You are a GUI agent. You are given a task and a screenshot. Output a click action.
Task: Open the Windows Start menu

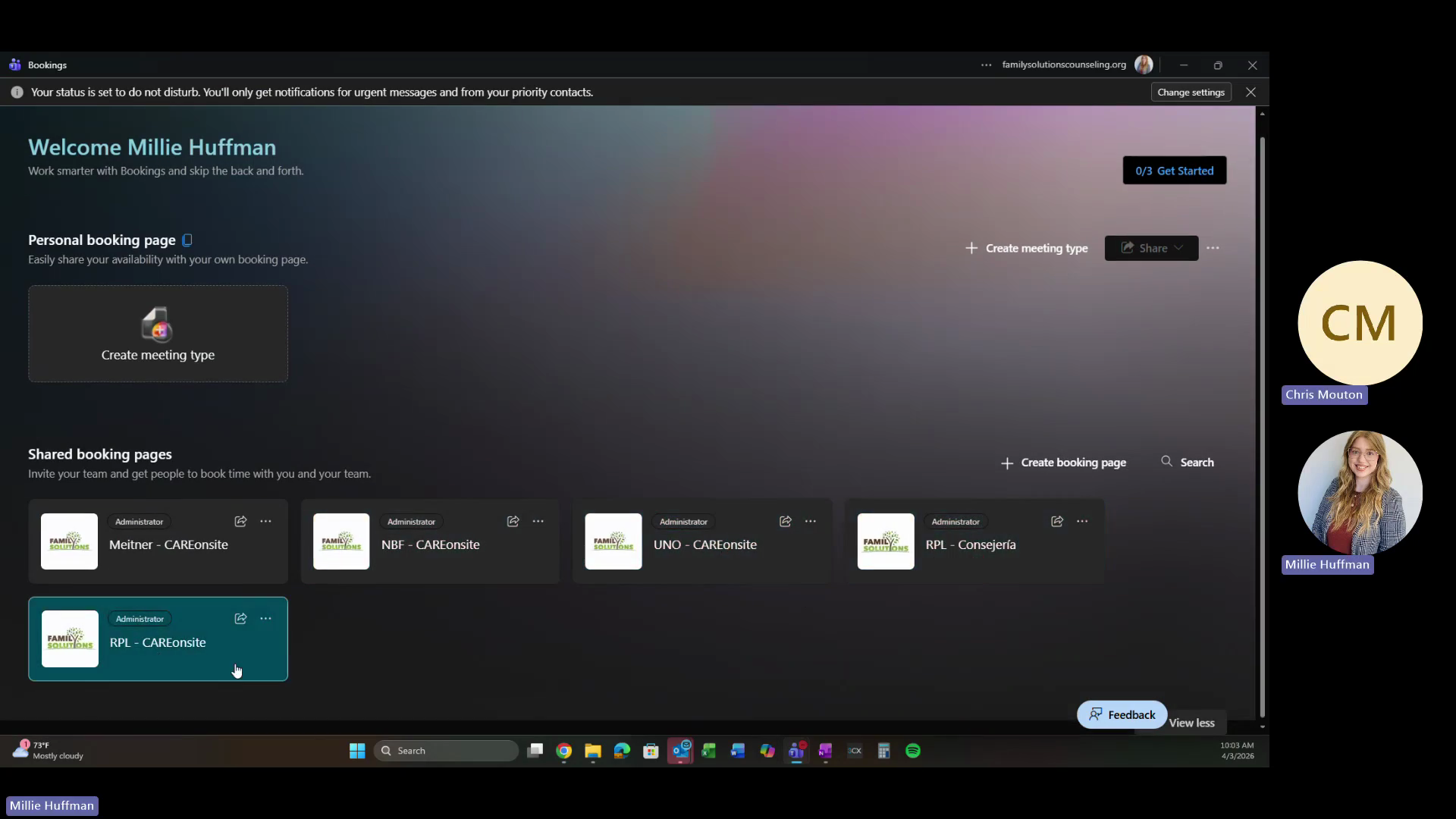(x=357, y=751)
